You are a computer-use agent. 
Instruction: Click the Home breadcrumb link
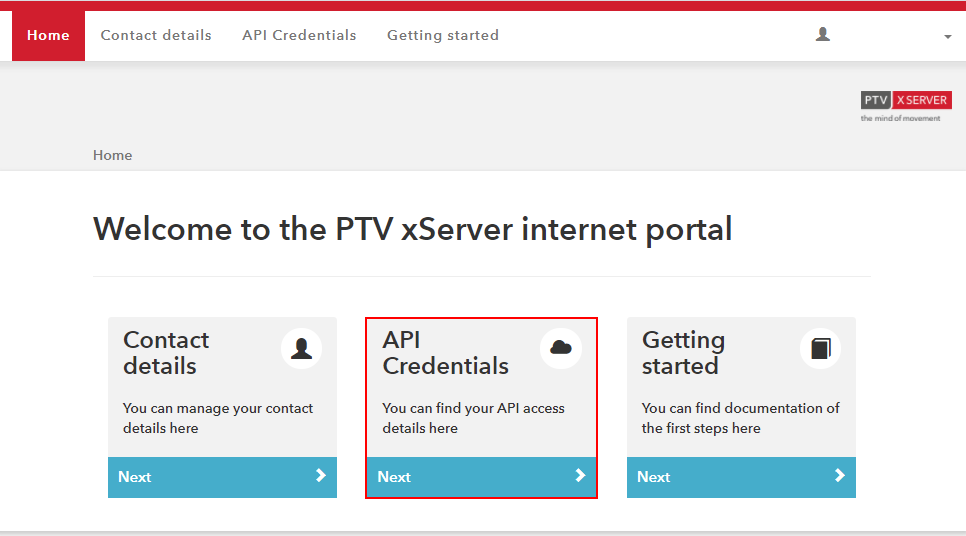coord(112,155)
